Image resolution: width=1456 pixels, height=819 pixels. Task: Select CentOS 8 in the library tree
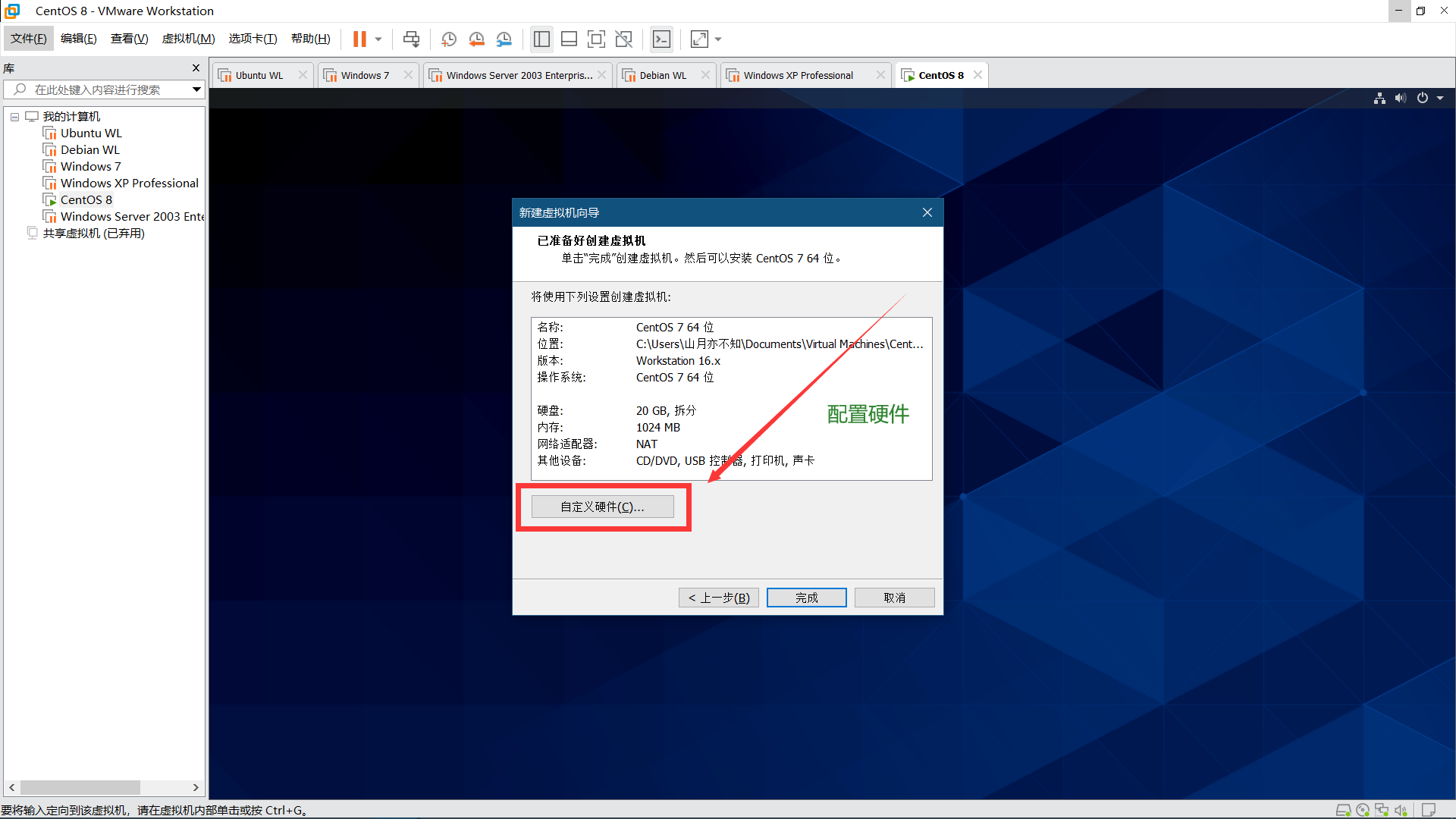[x=86, y=199]
